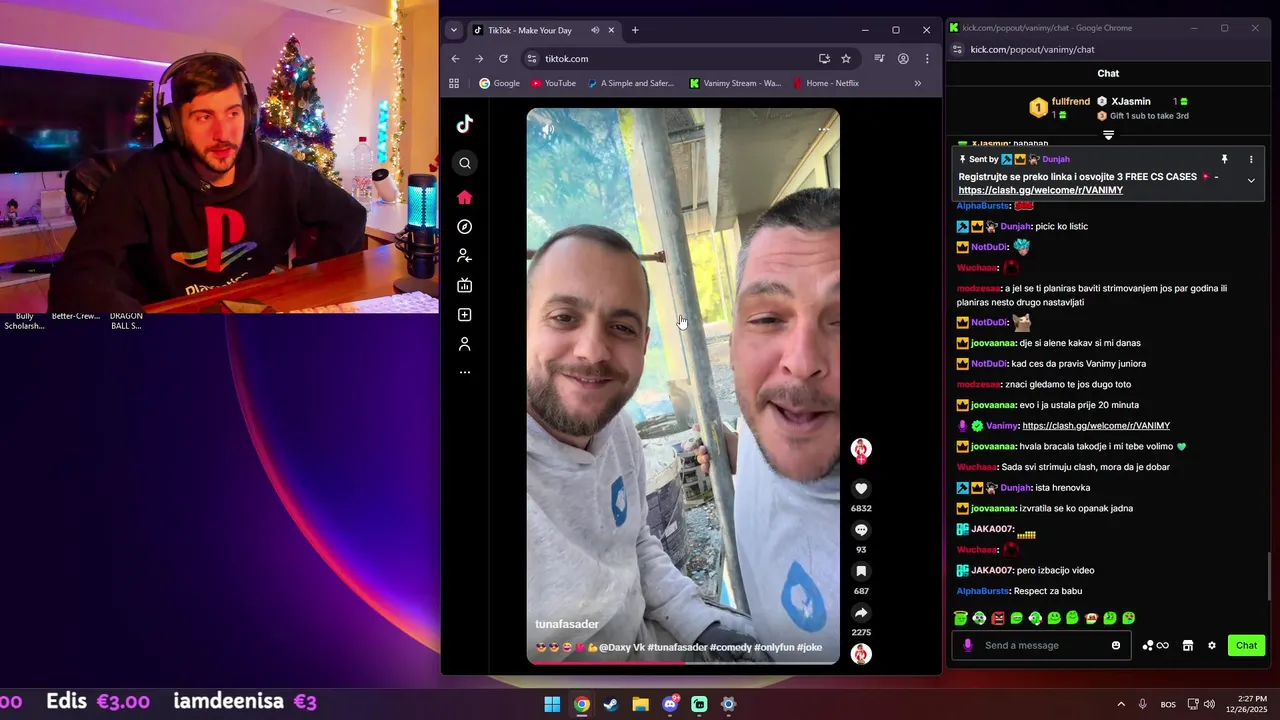Bookmark the TikTok video
This screenshot has width=1280, height=720.
(861, 571)
